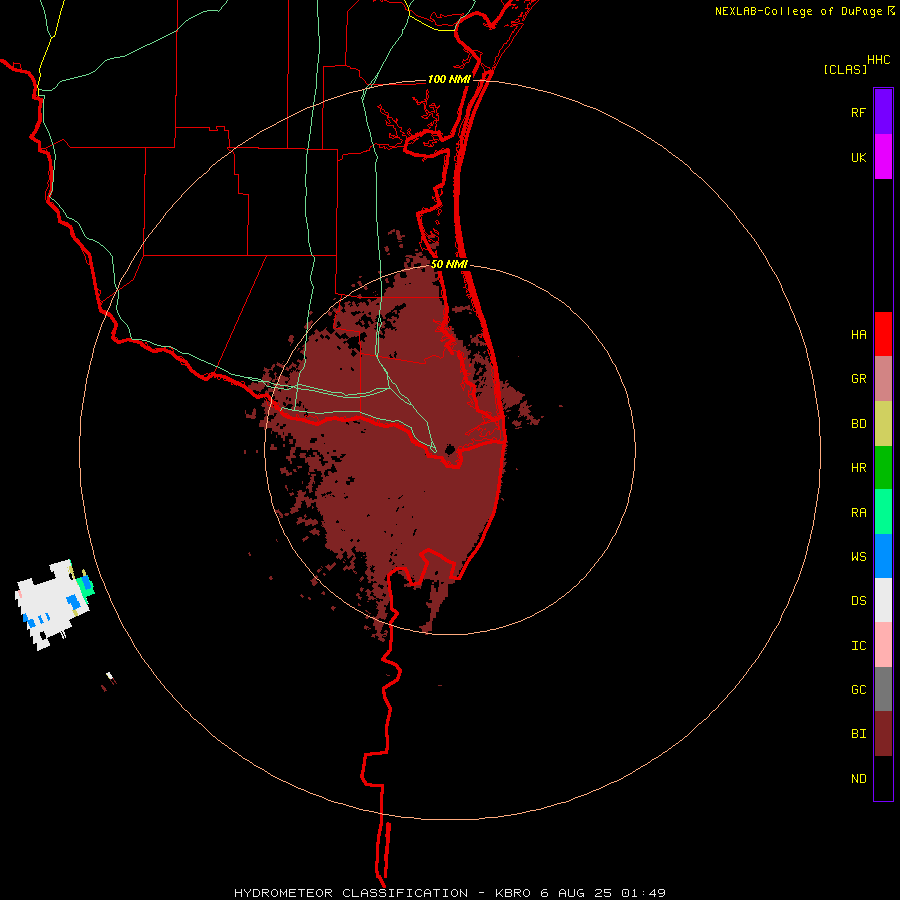Click the ND black legend swatch
This screenshot has width=900, height=900.
click(883, 778)
